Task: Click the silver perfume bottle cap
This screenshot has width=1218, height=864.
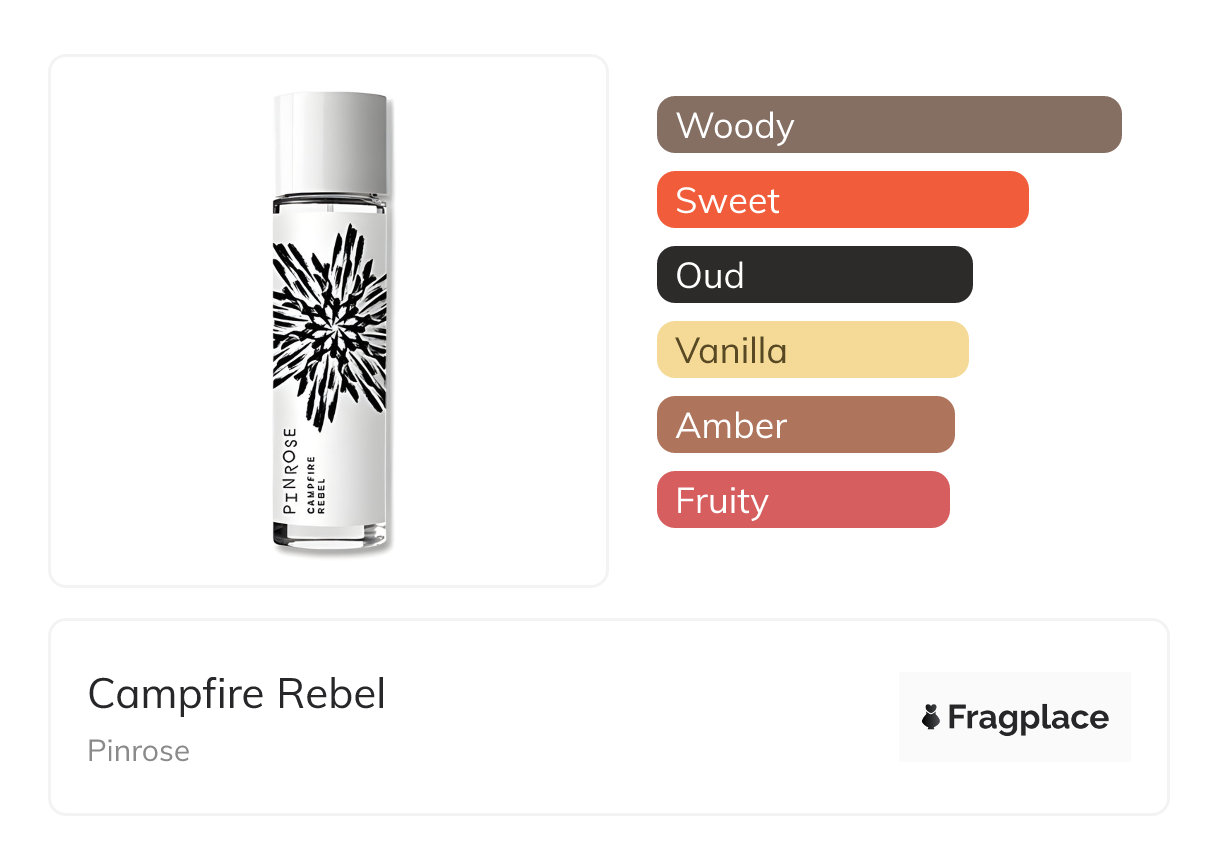Action: click(x=330, y=143)
